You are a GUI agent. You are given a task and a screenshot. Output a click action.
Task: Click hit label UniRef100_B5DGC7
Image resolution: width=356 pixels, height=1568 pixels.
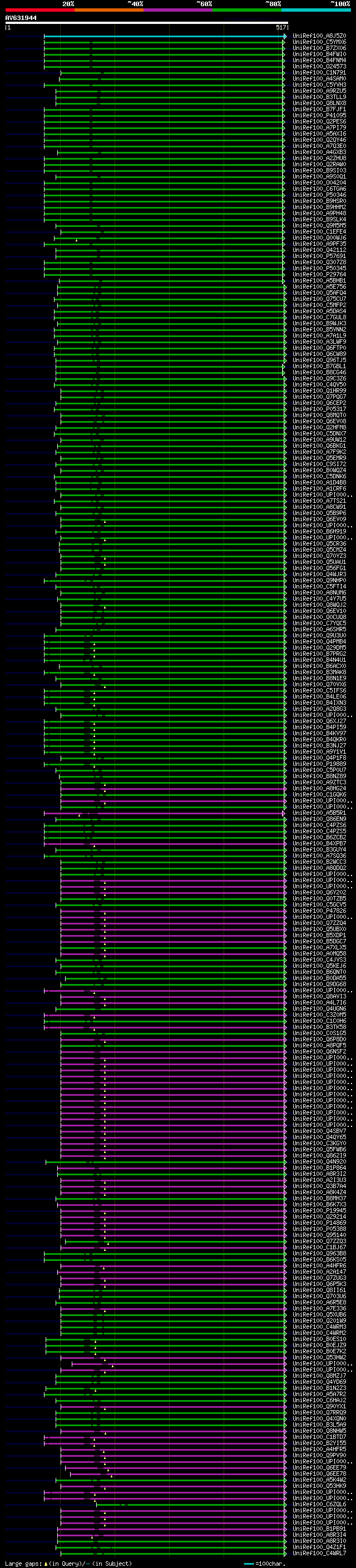point(319,941)
